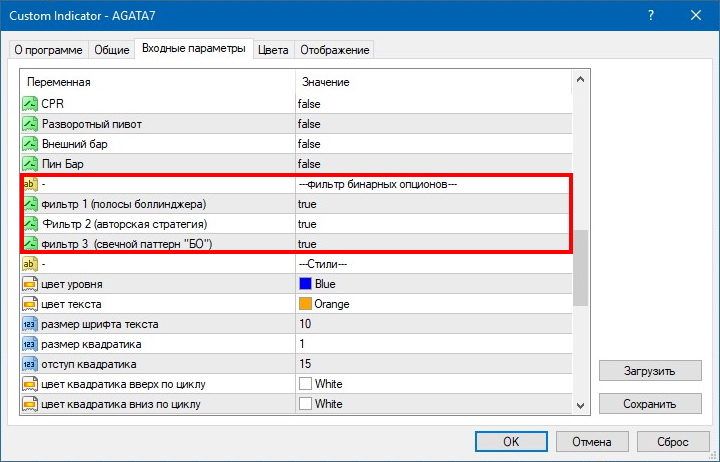The height and width of the screenshot is (462, 720).
Task: Toggle the true value of Фильтр 3
Action: (307, 244)
